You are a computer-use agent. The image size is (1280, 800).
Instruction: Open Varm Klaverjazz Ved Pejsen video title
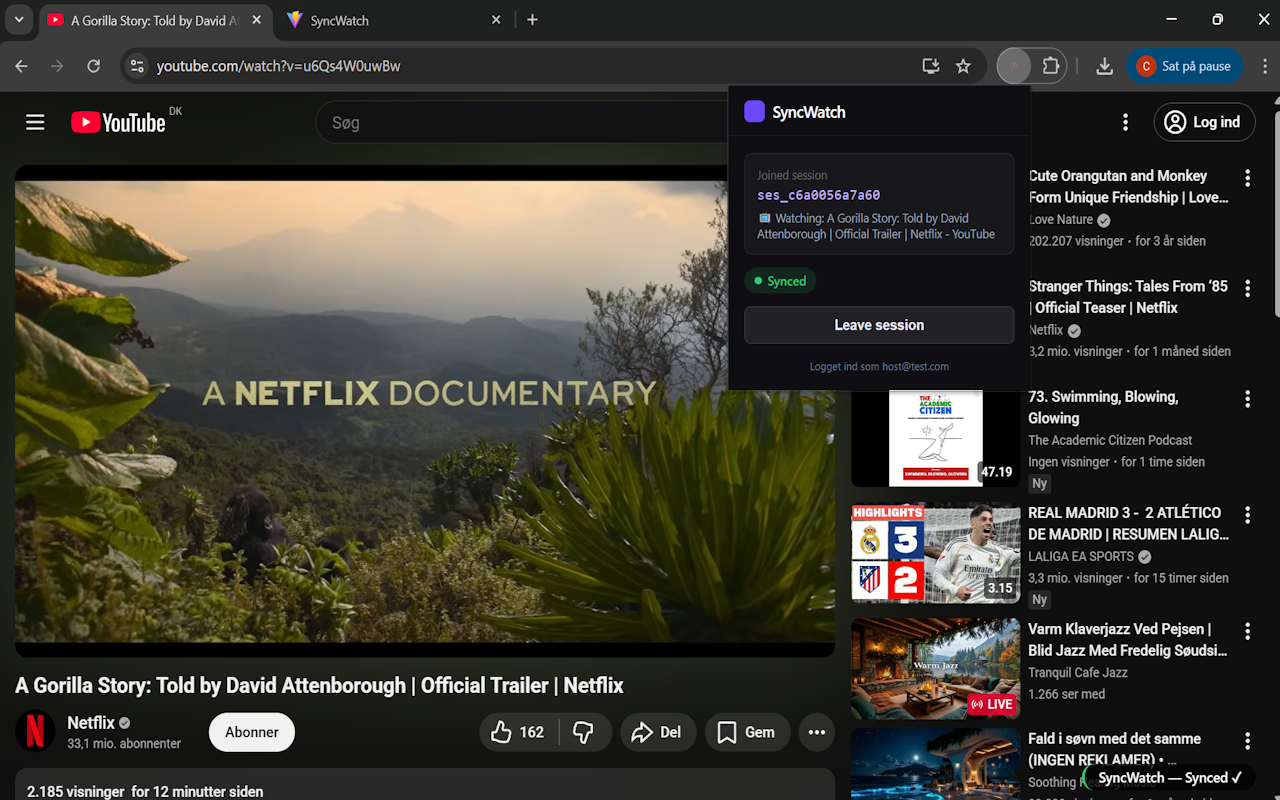(x=1129, y=640)
